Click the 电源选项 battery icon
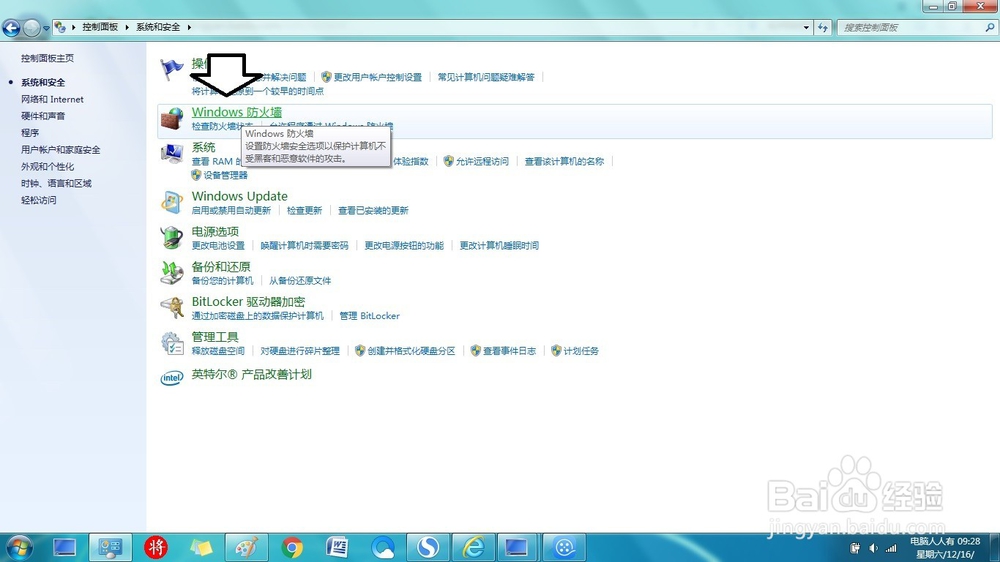The image size is (1000, 562). tap(172, 237)
